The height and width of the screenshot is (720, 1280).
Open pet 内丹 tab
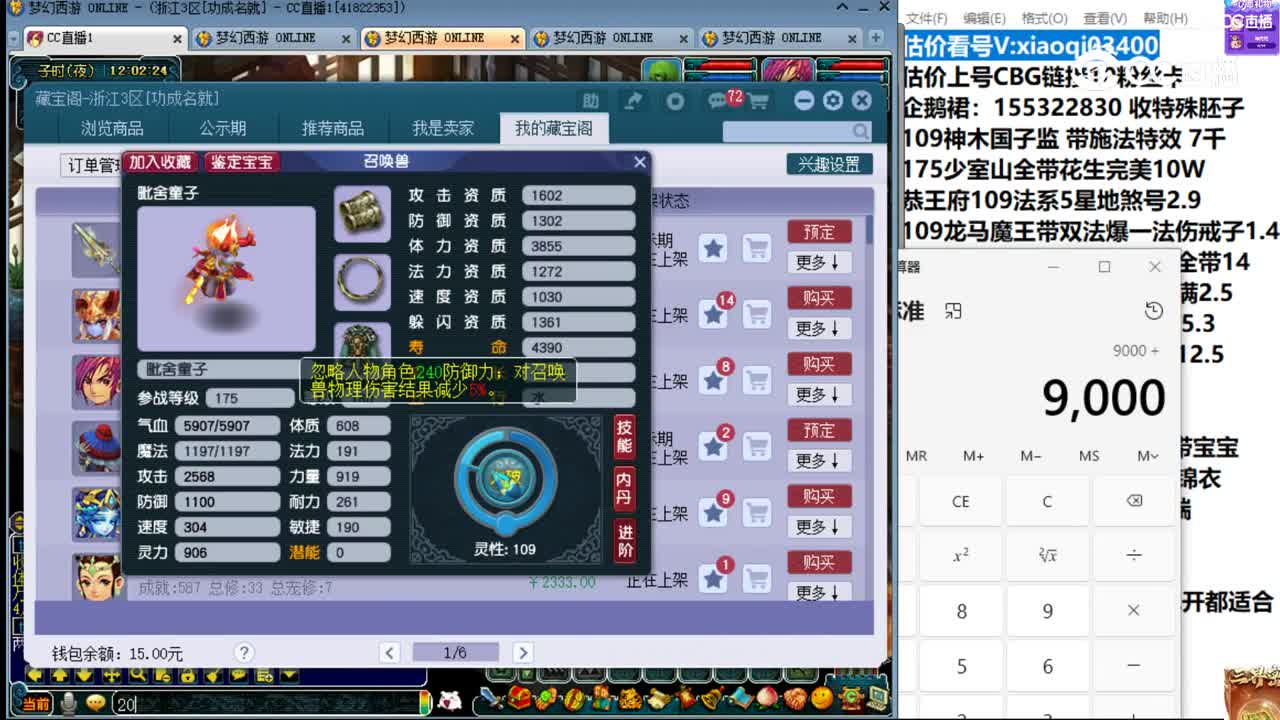(624, 489)
